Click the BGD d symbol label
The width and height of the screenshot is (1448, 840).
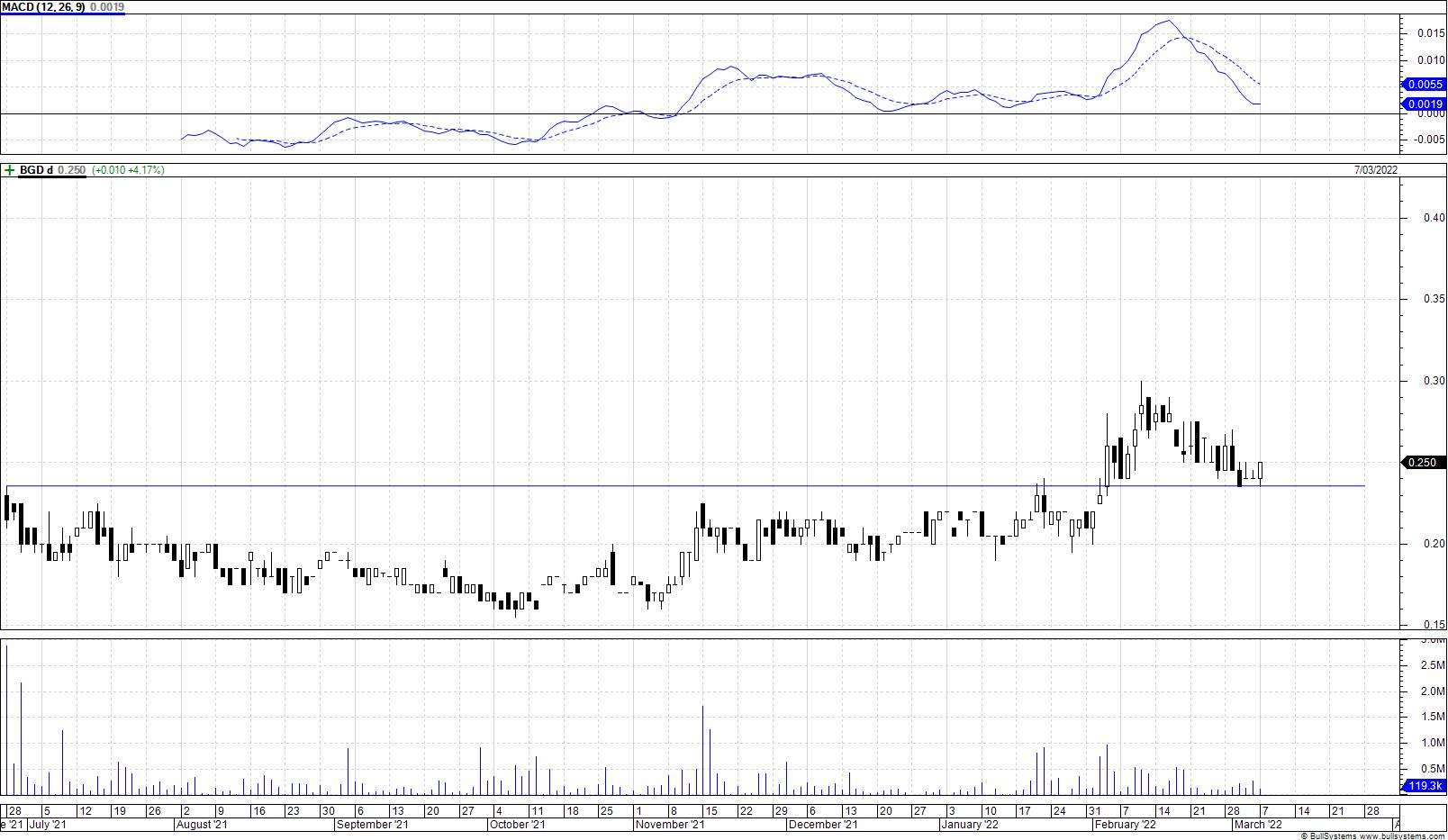(x=36, y=170)
